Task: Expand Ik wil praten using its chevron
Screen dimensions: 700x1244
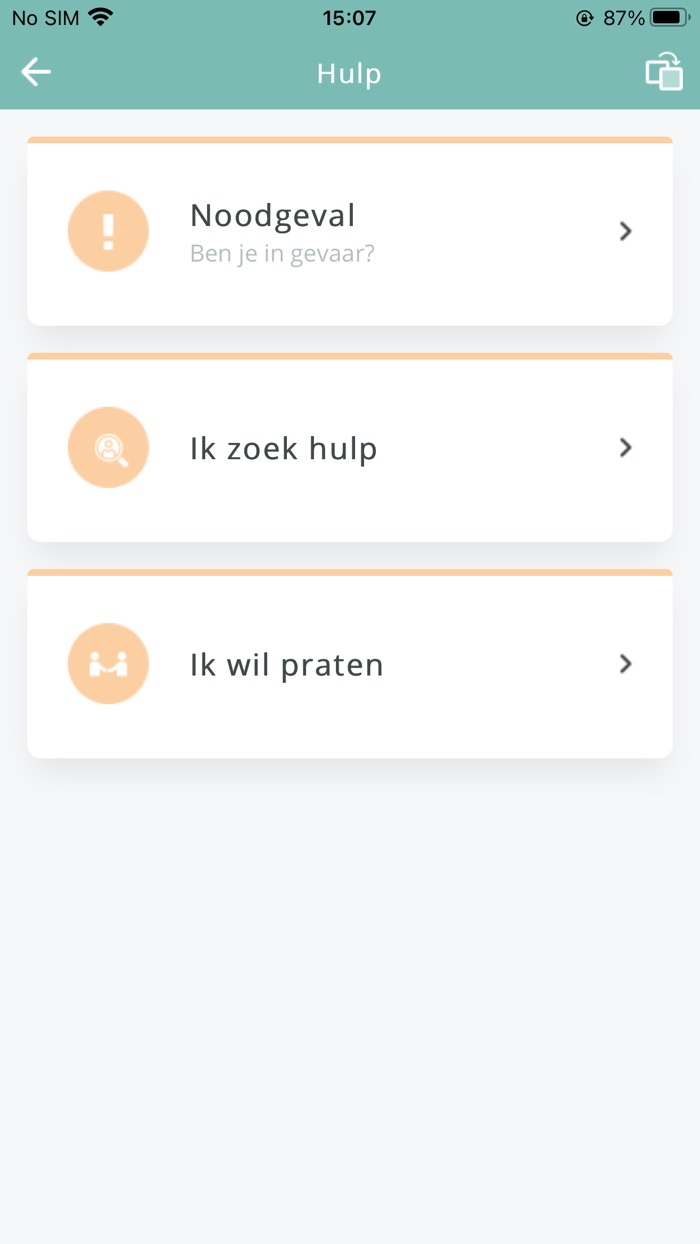Action: [x=625, y=663]
